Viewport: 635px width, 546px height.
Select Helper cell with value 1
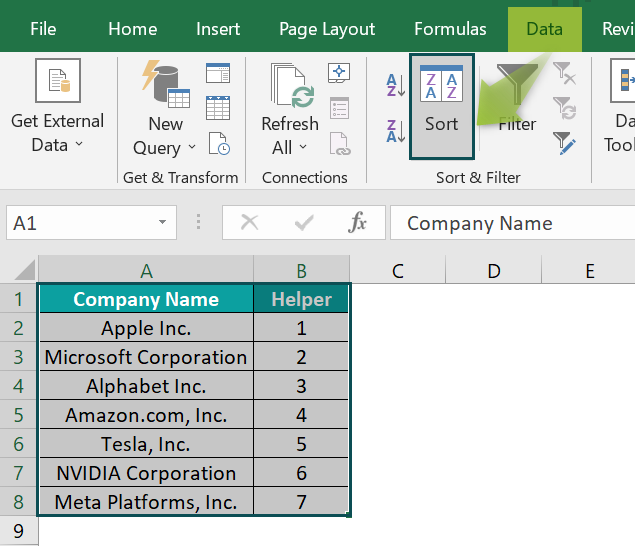point(301,328)
